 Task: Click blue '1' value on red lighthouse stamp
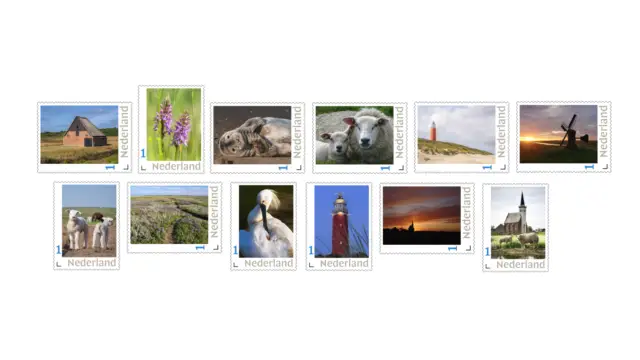point(311,251)
